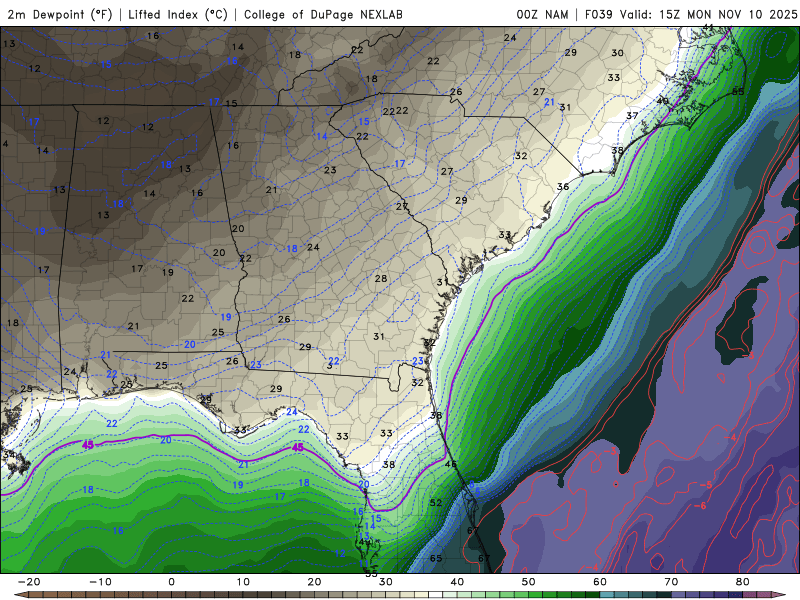Click the -20 label on the color scale
This screenshot has height=600, width=800.
[29, 582]
